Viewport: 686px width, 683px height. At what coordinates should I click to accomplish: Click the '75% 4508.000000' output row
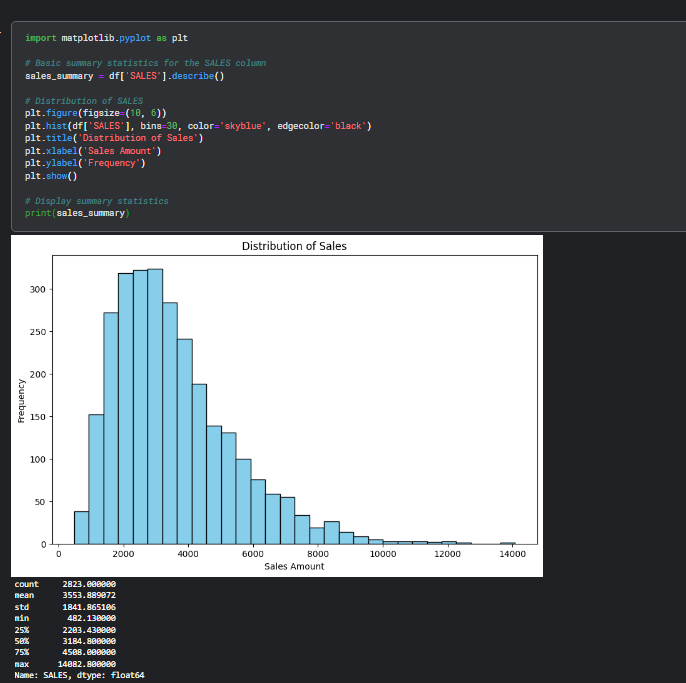[65, 652]
